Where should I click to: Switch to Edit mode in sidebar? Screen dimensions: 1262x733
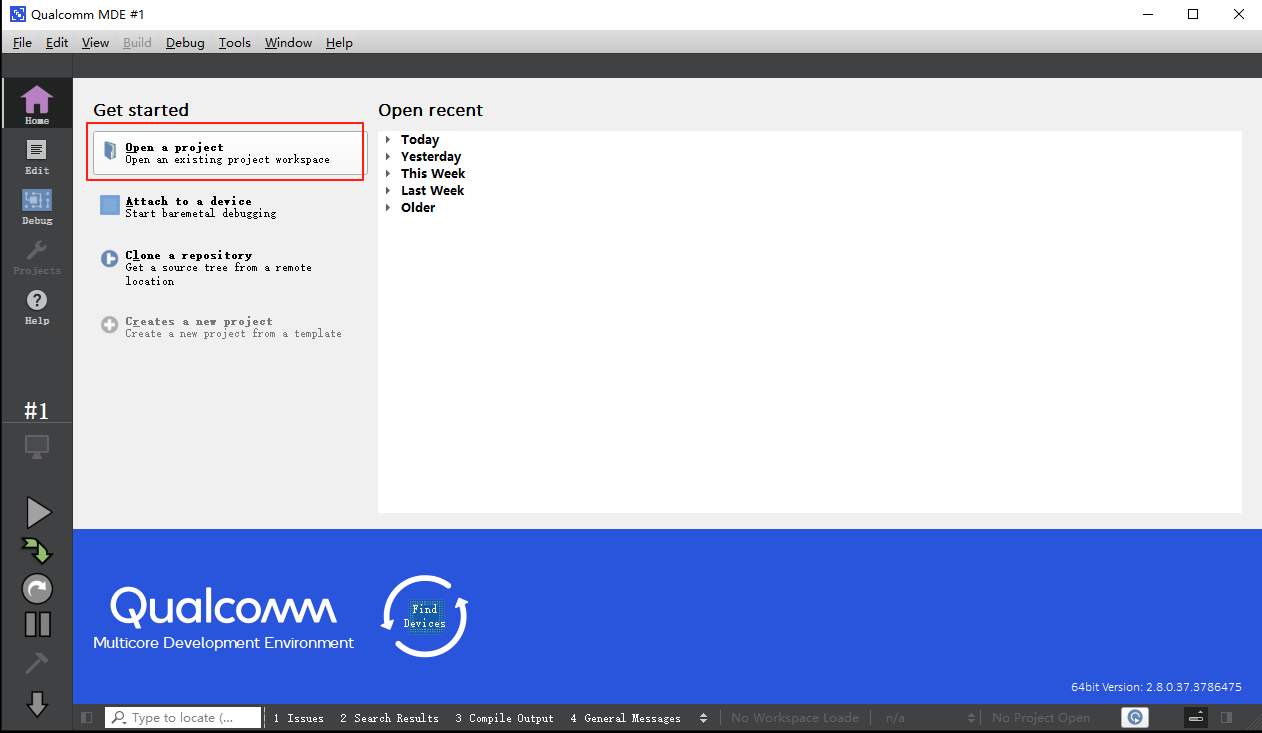pos(37,156)
